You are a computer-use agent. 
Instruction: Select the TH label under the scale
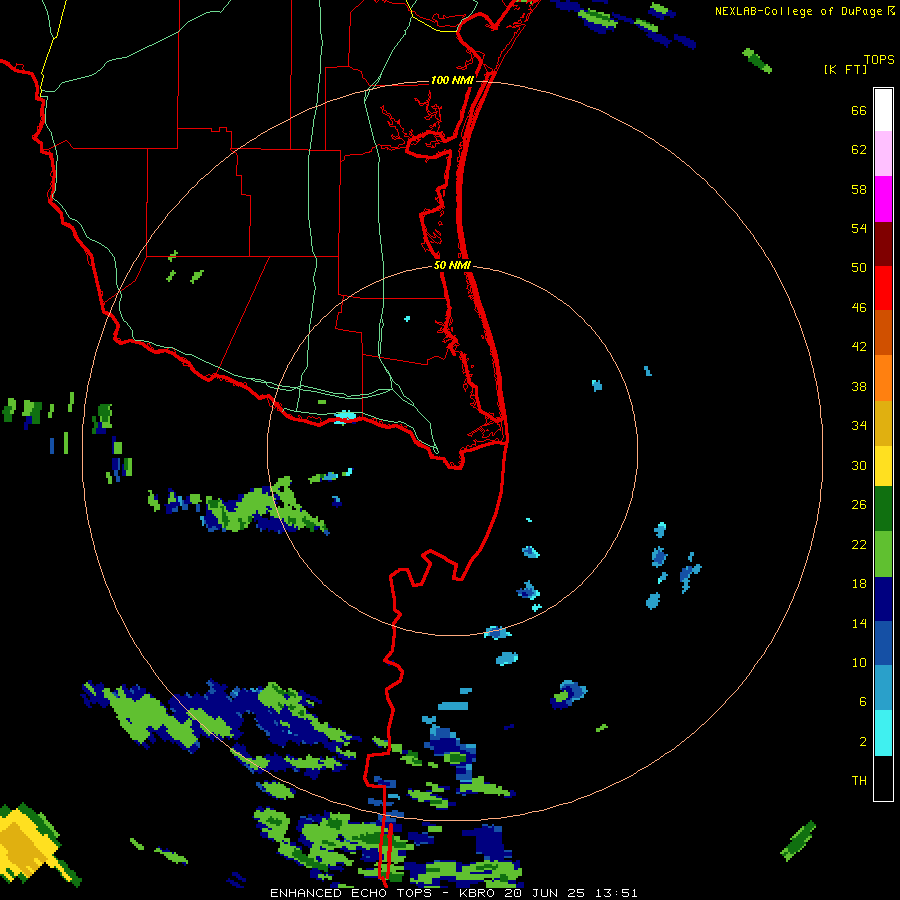[x=859, y=781]
